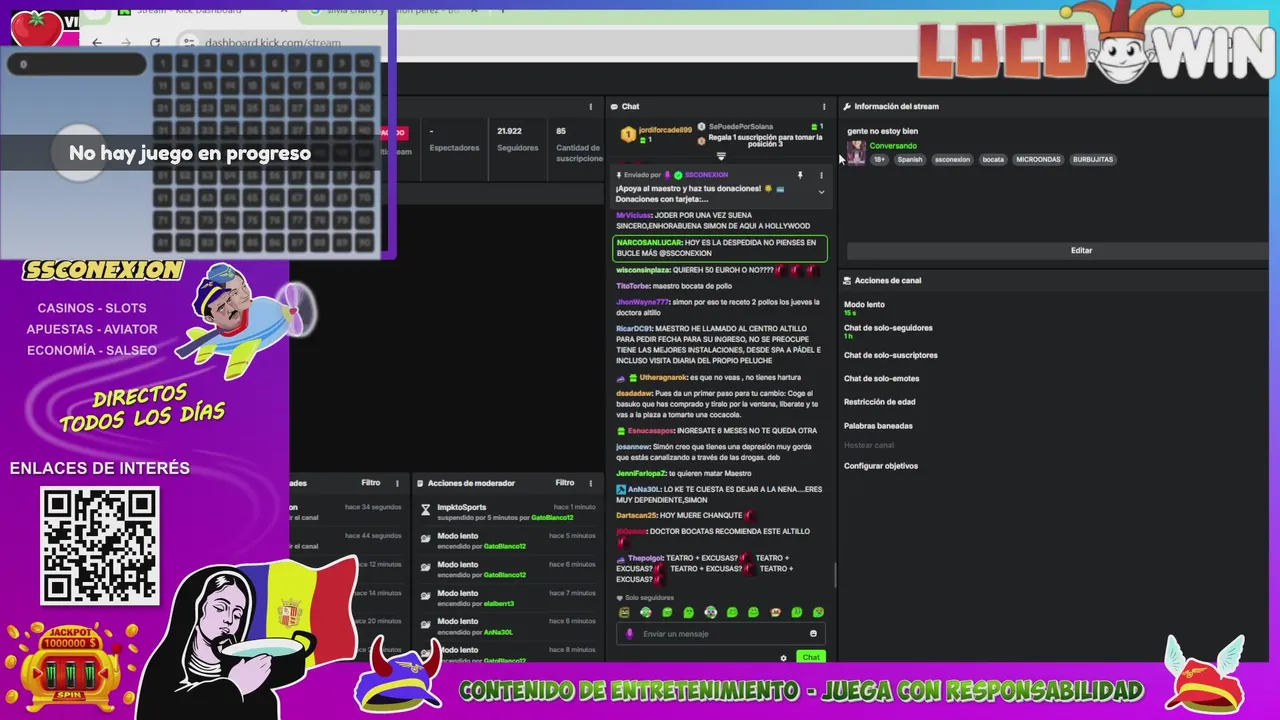Click the pin icon on pinned message
Viewport: 1280px width, 720px height.
pos(799,175)
